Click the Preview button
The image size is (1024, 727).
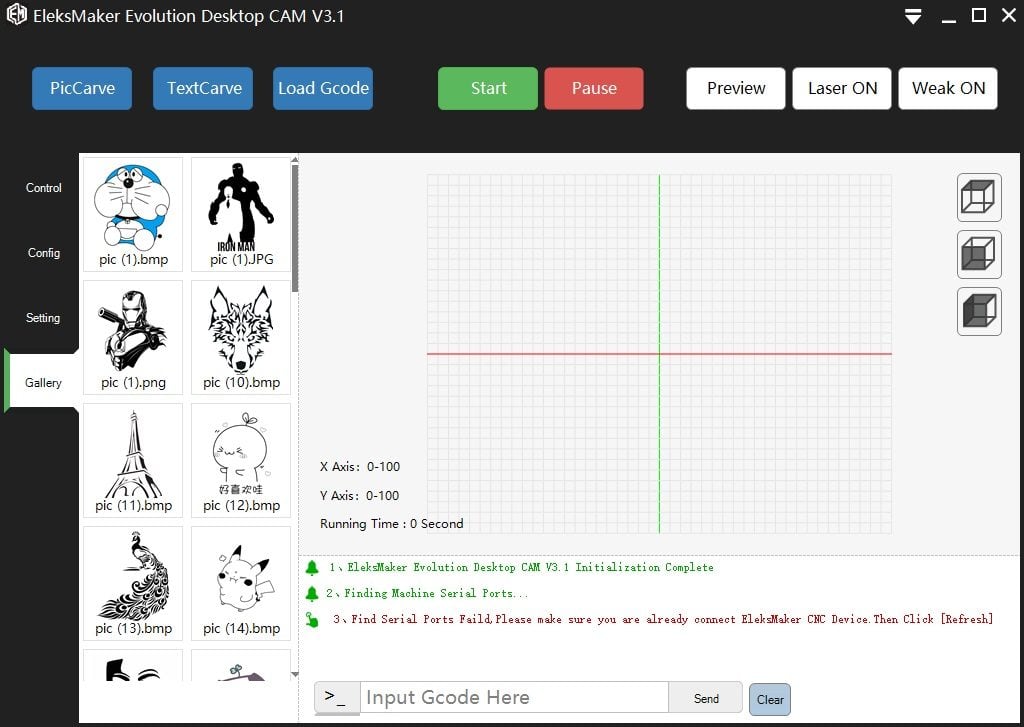tap(736, 88)
